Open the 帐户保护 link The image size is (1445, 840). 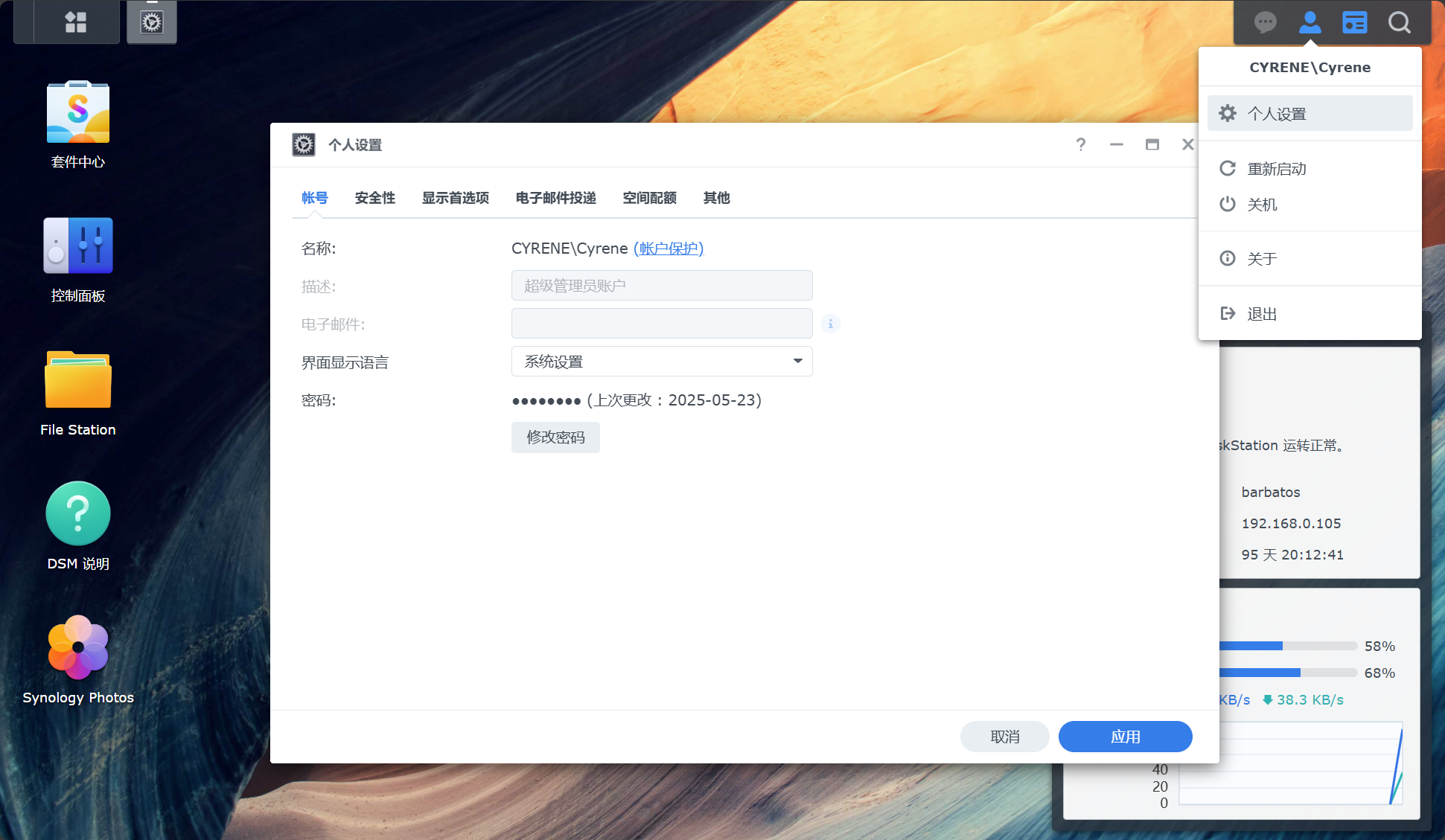tap(669, 249)
